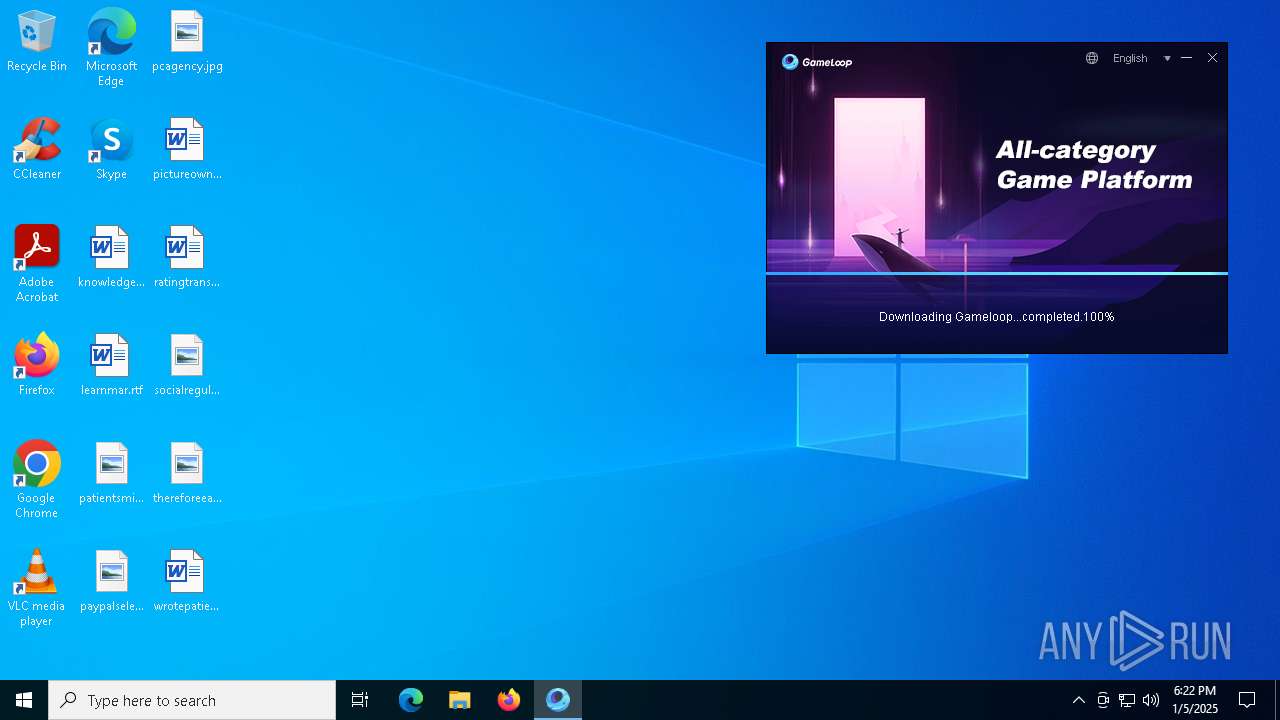Select the learnmar.rtf document icon
Image resolution: width=1280 pixels, height=720 pixels.
[x=111, y=365]
